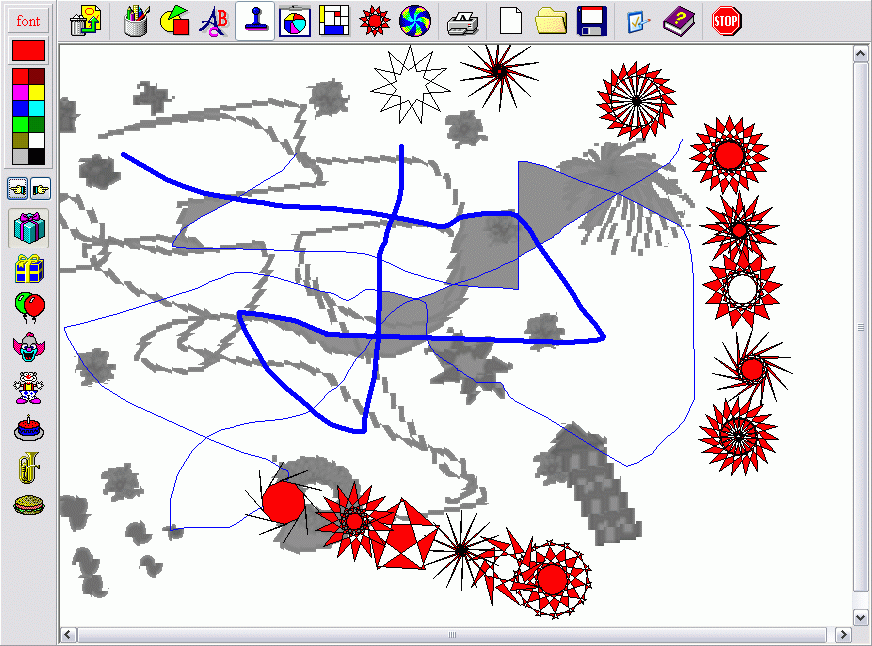Screen dimensions: 872x646
Task: Select the tuba horn stamp
Action: pyautogui.click(x=29, y=467)
